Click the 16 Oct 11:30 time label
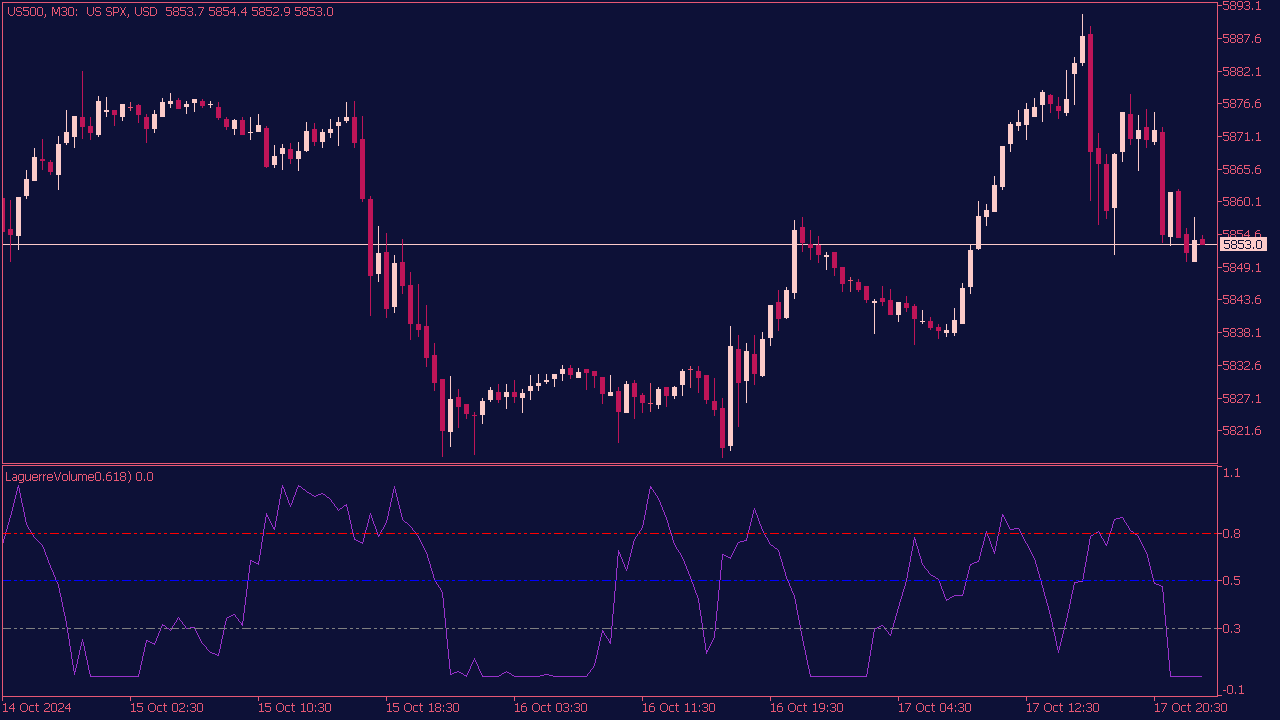The image size is (1280, 720). pos(679,708)
